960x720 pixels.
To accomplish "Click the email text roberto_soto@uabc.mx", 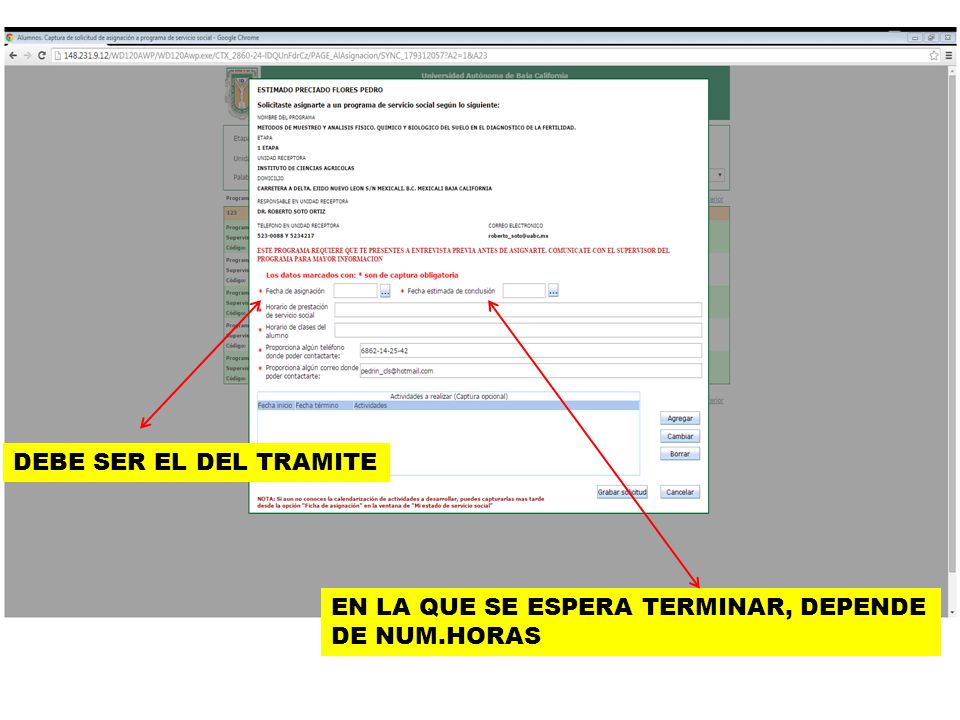I will [x=518, y=236].
